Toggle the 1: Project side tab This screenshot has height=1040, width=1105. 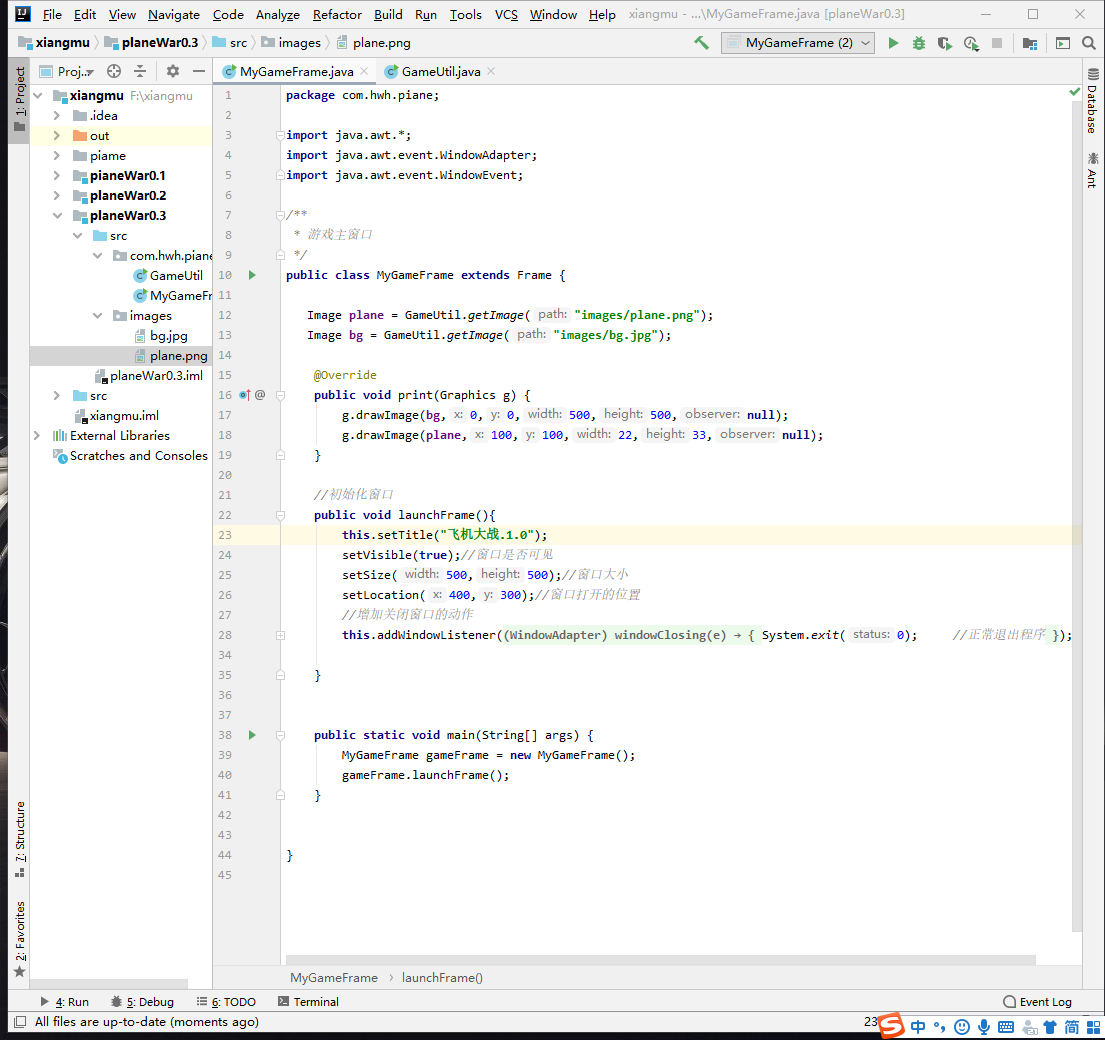(20, 99)
